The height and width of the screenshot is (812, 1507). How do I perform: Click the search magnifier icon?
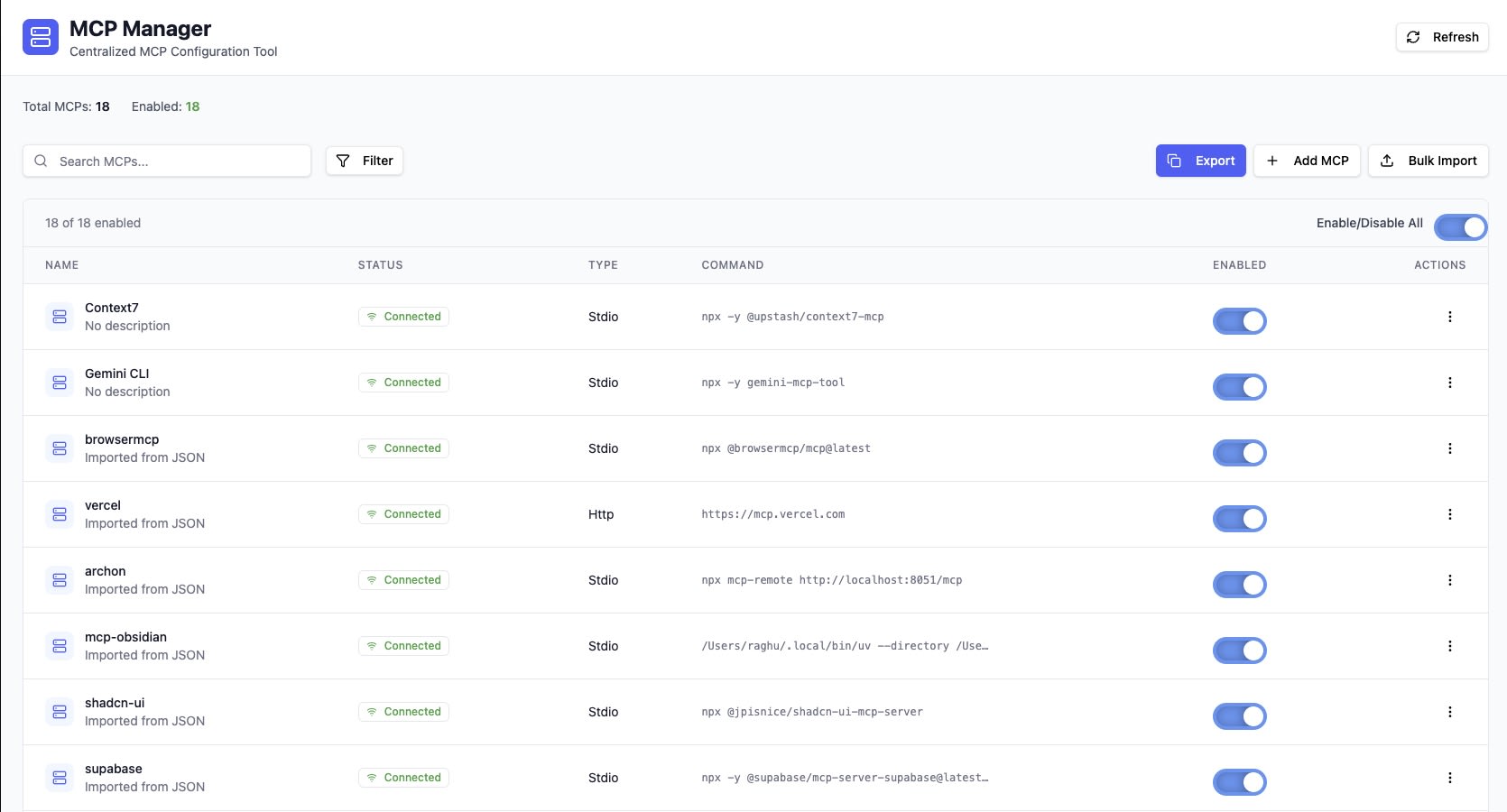coord(41,160)
